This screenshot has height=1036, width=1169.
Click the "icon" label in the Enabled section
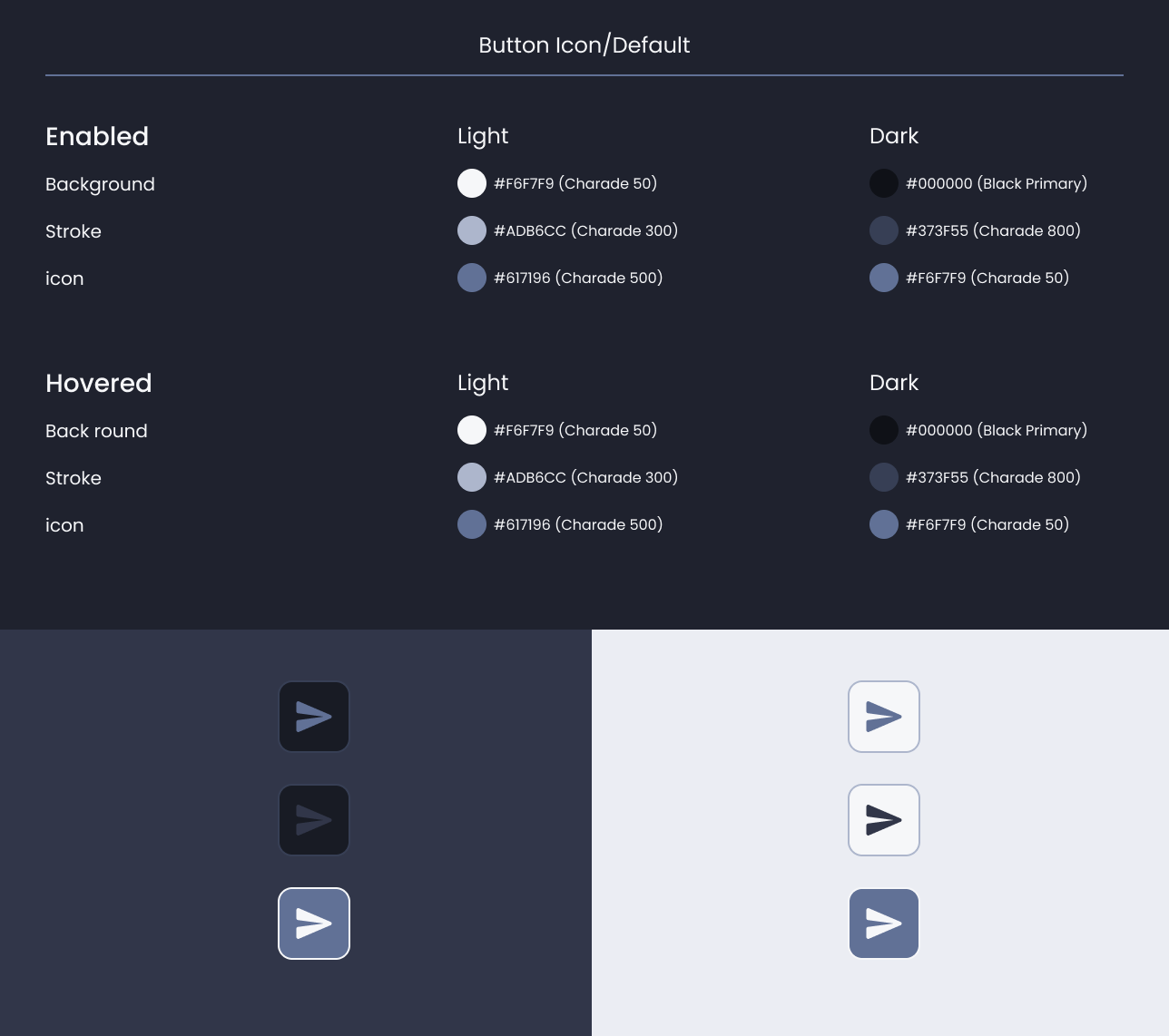click(x=64, y=279)
